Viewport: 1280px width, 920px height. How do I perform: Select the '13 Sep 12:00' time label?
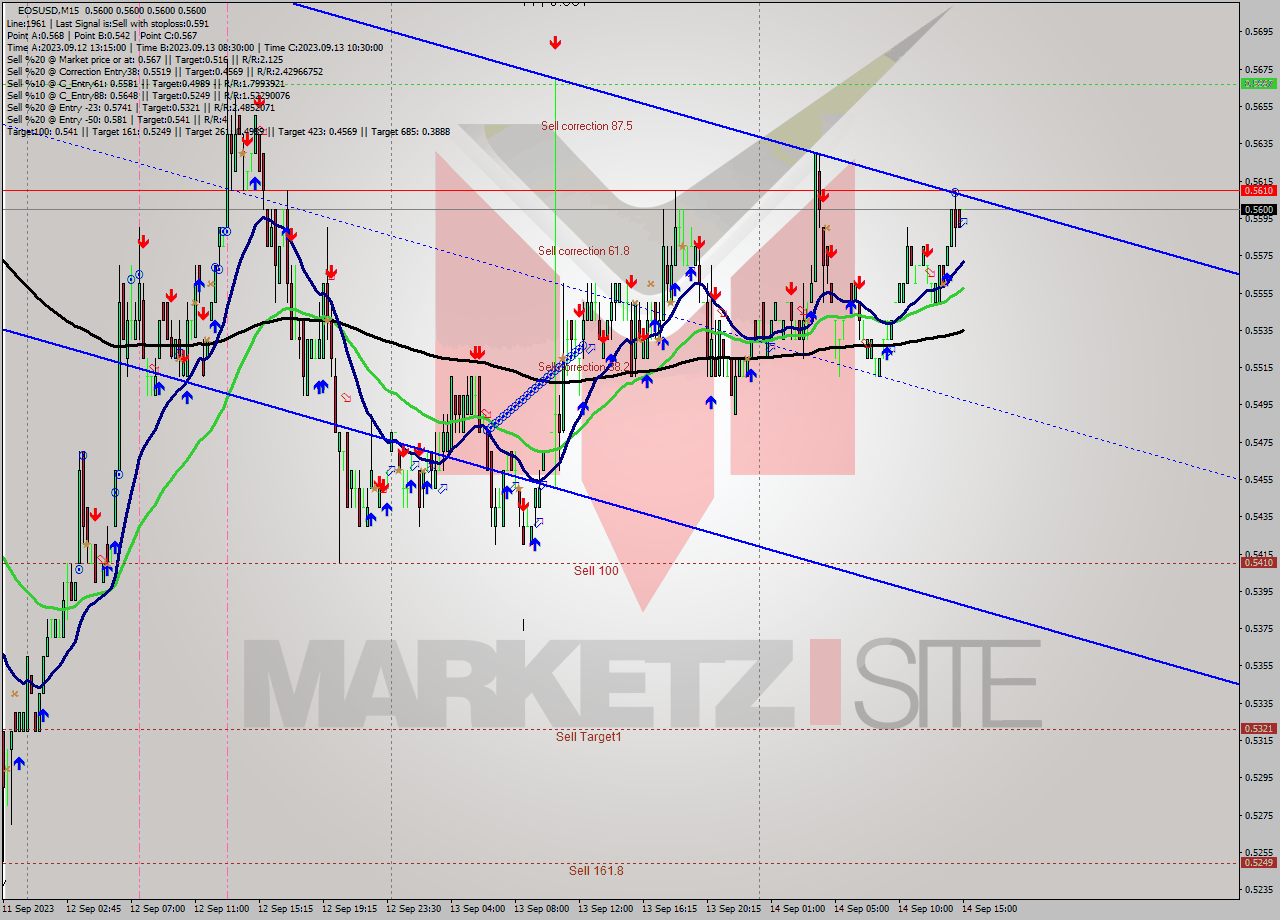tap(605, 909)
